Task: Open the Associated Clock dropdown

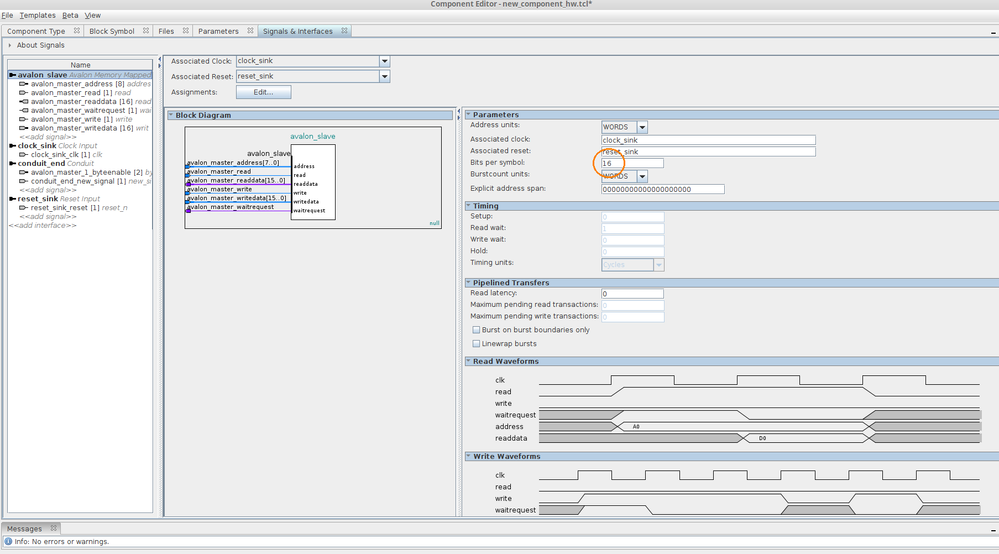Action: 384,61
